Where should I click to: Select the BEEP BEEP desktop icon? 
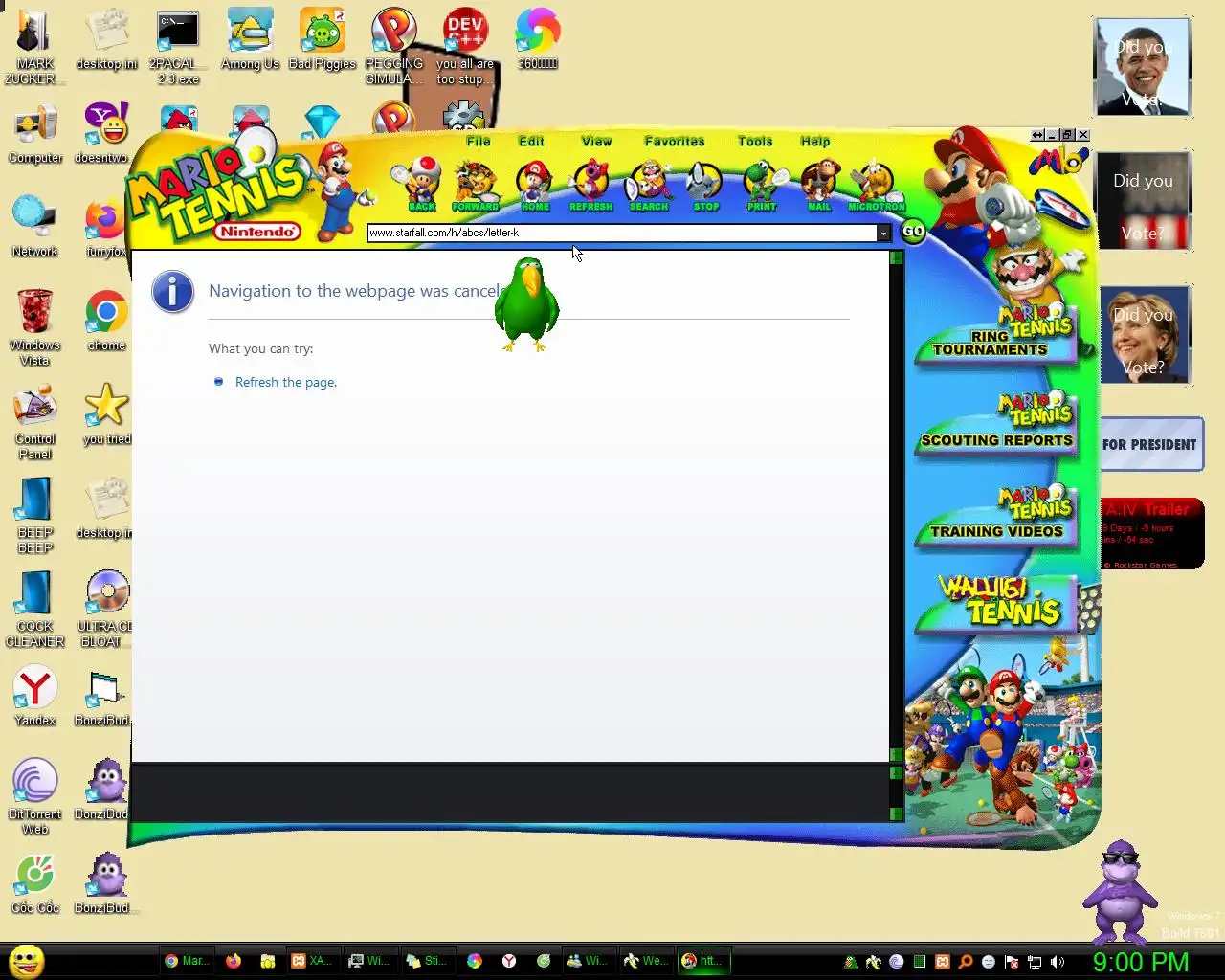[x=34, y=516]
